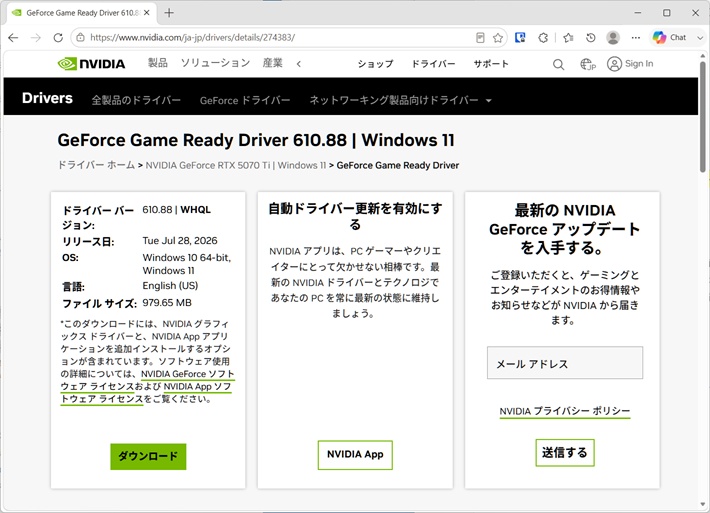Click the scrollbar down arrow
Screen dimensions: 710x513
pos(703,504)
